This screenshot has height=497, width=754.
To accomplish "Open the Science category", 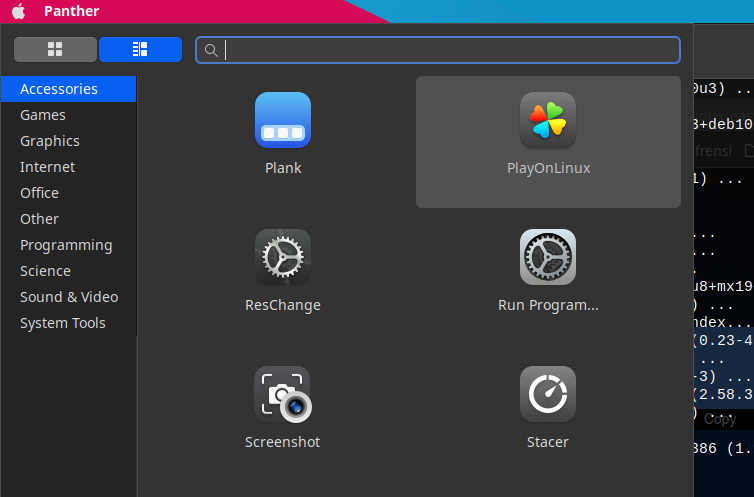I will pos(68,271).
